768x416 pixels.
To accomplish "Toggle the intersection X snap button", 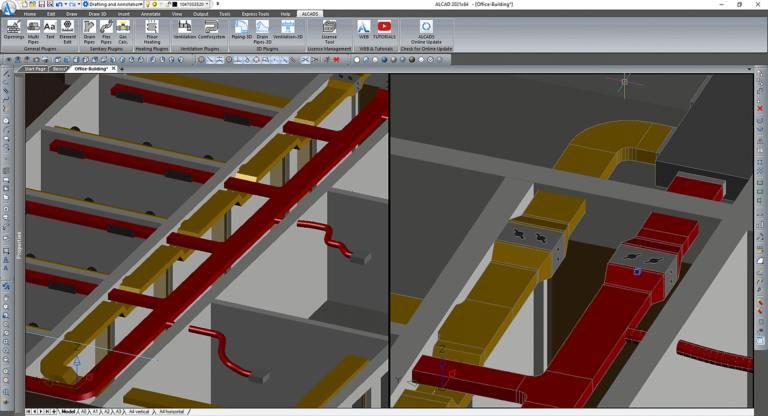I will [x=305, y=60].
